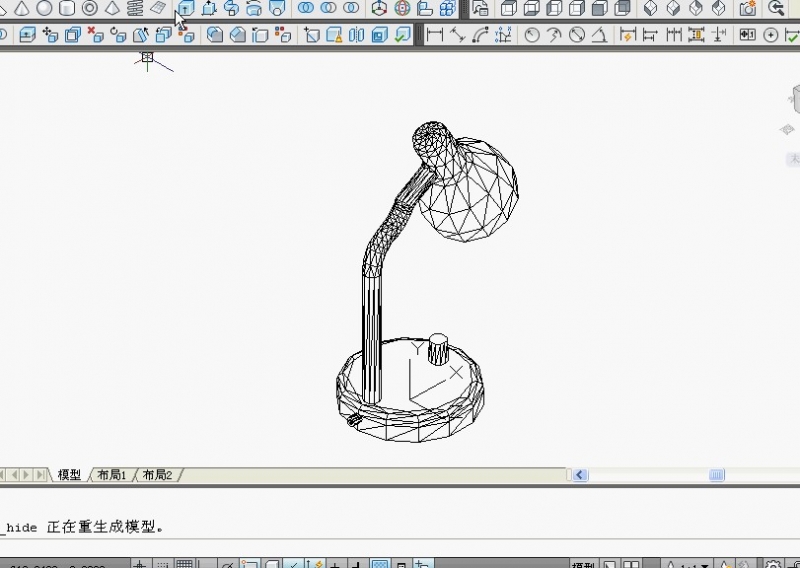Select the Cone solid tool

[21, 8]
